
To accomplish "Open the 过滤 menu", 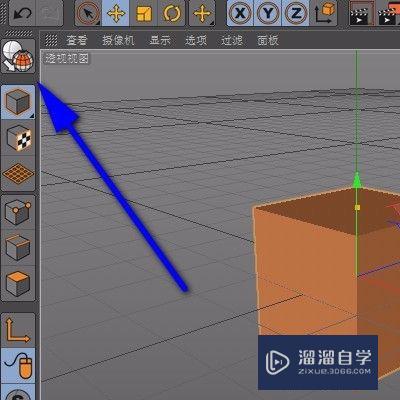I will [x=232, y=40].
